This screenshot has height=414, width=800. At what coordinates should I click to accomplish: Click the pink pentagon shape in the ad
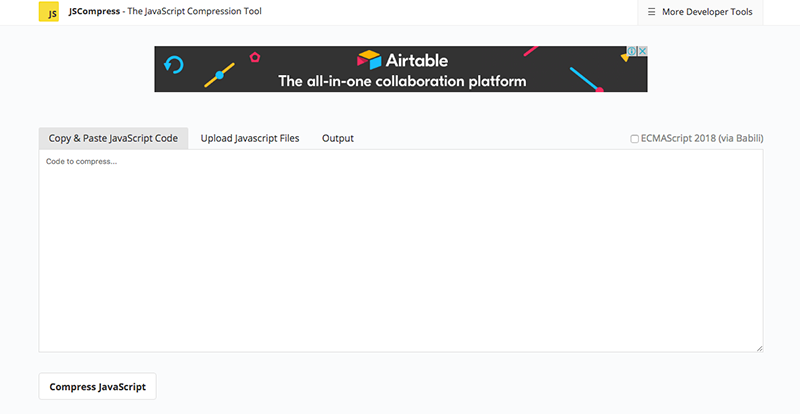pos(255,57)
